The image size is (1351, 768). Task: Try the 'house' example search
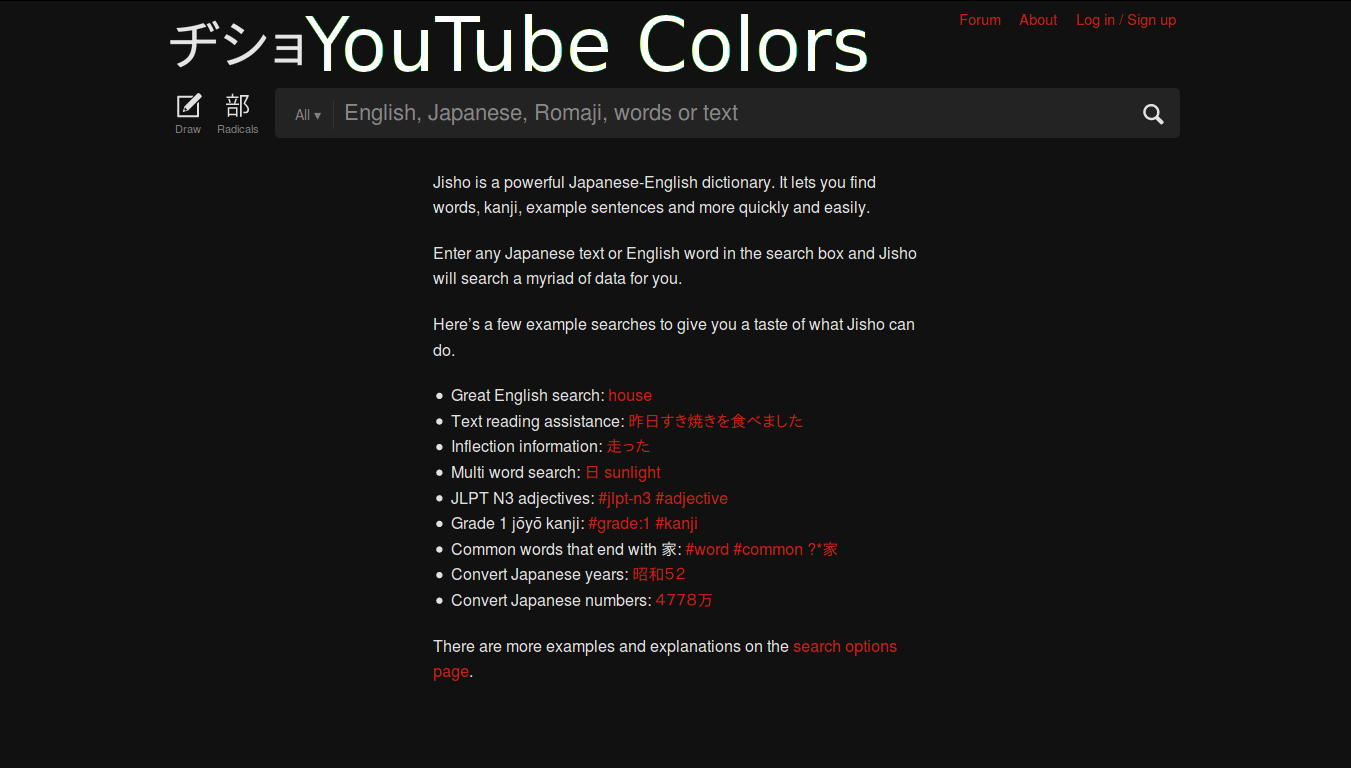click(x=630, y=396)
